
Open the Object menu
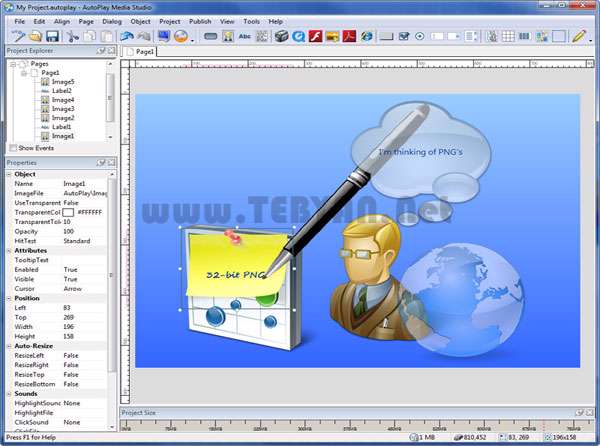(140, 22)
